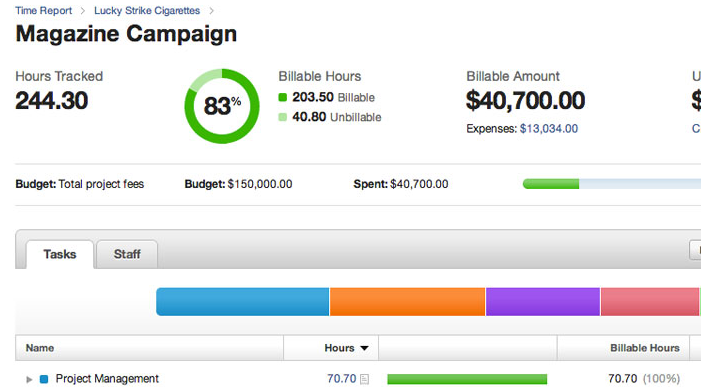
Task: Click the light green Unbillable legend square
Action: pyautogui.click(x=283, y=117)
